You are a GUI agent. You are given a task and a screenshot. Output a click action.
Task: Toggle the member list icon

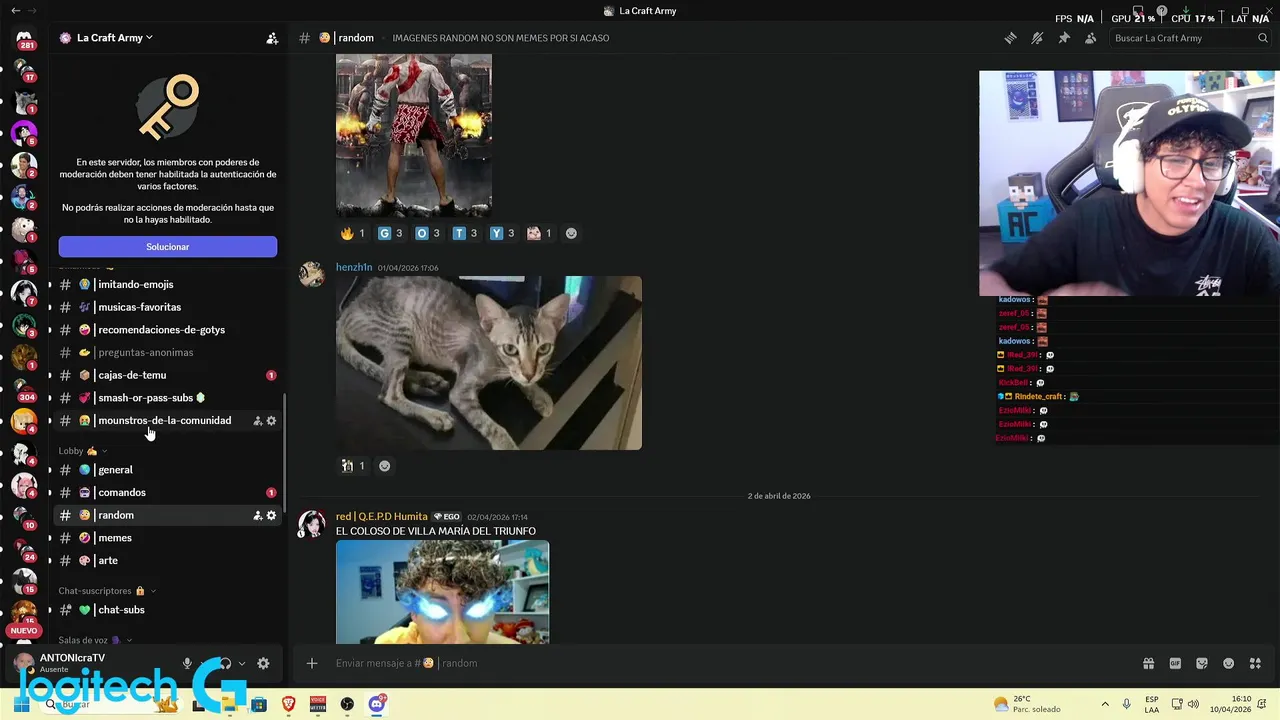click(1090, 38)
